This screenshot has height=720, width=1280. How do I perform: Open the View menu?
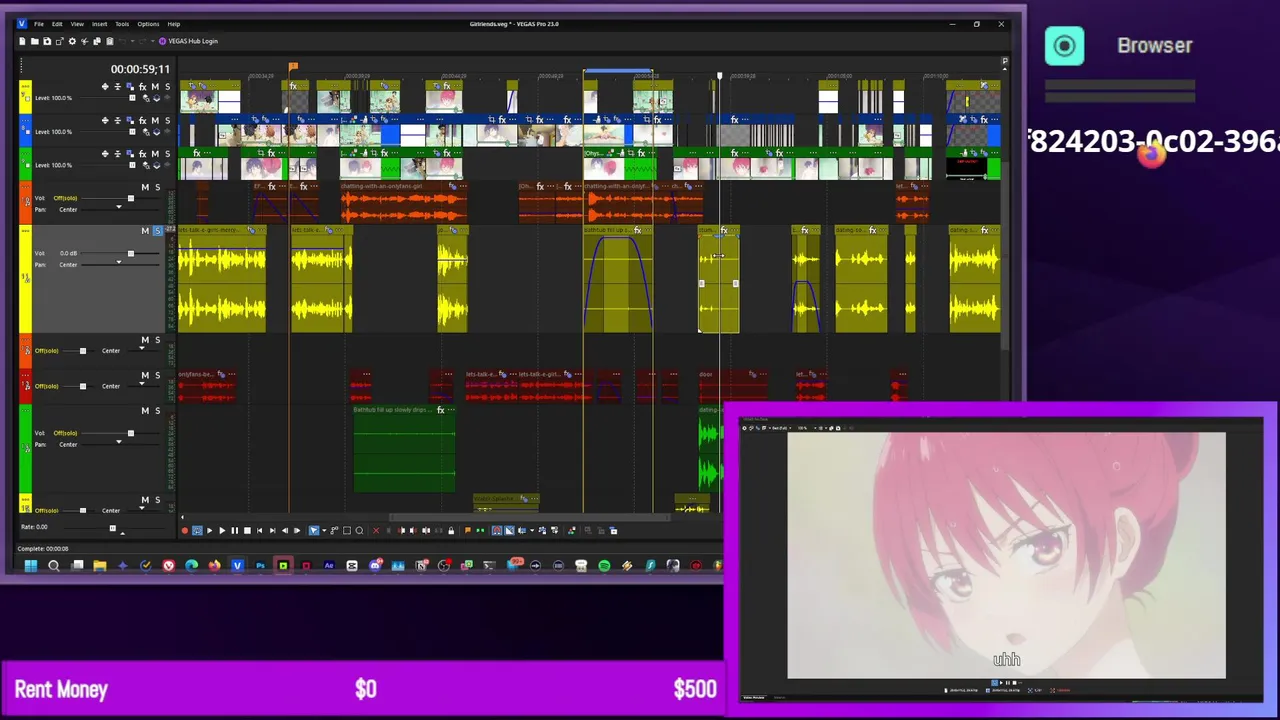[x=77, y=24]
